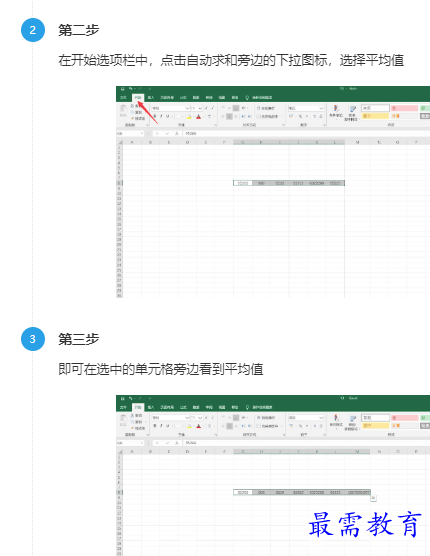The width and height of the screenshot is (430, 556).
Task: Click red font color icon in step 2 screenshot
Action: pos(199,117)
